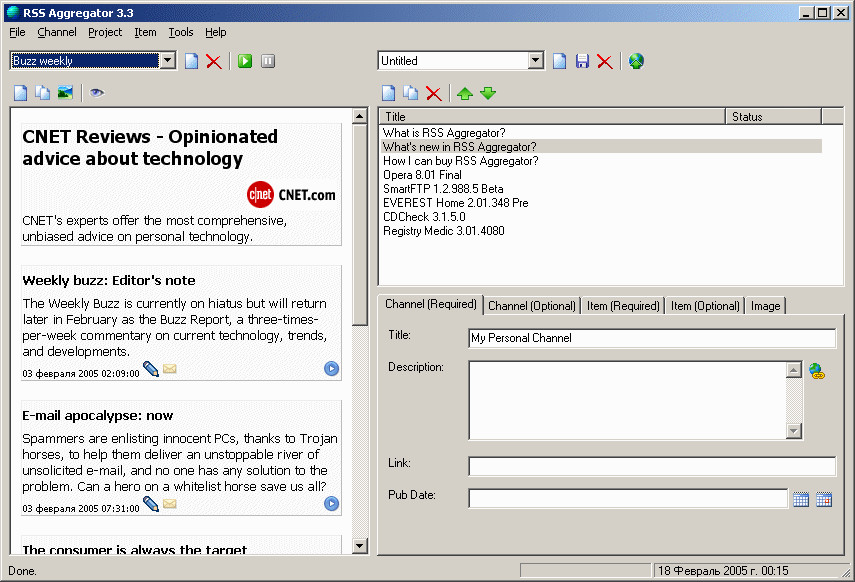Click the envelope icon under Weekly buzz article

point(170,369)
